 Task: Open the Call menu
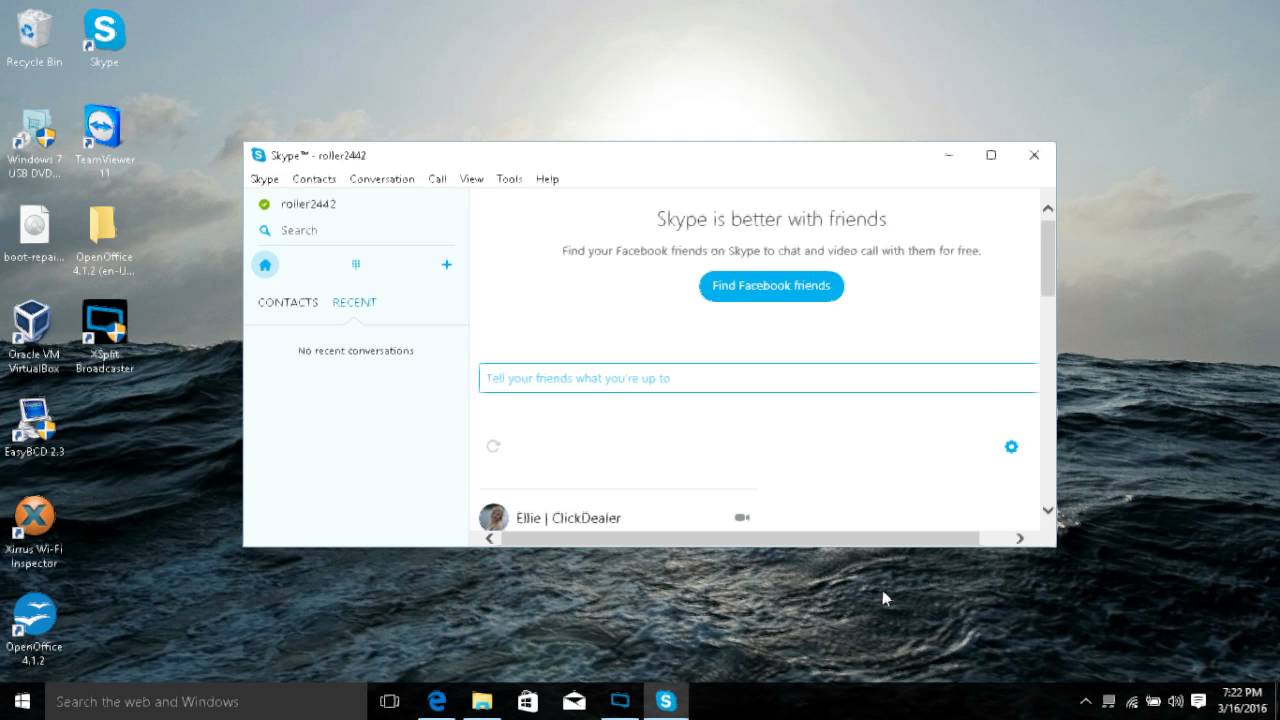pyautogui.click(x=437, y=179)
